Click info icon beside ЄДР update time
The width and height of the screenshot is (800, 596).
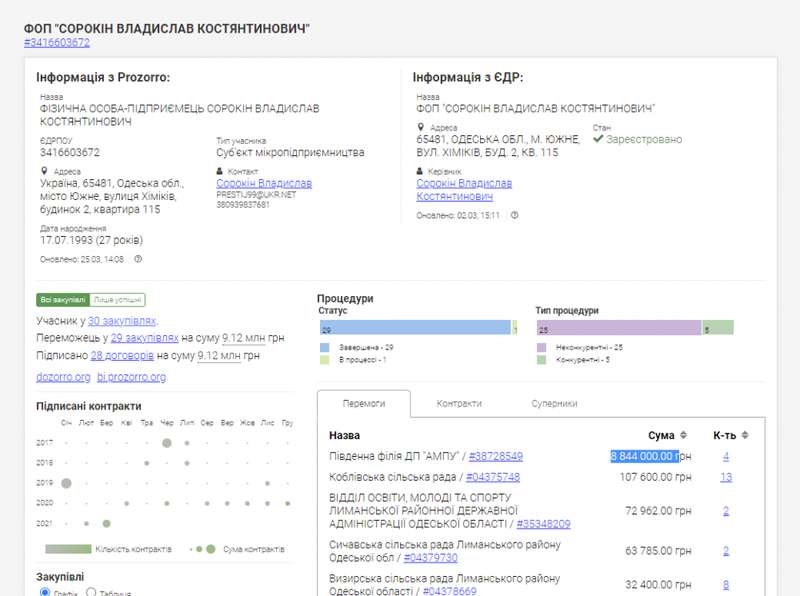[514, 215]
